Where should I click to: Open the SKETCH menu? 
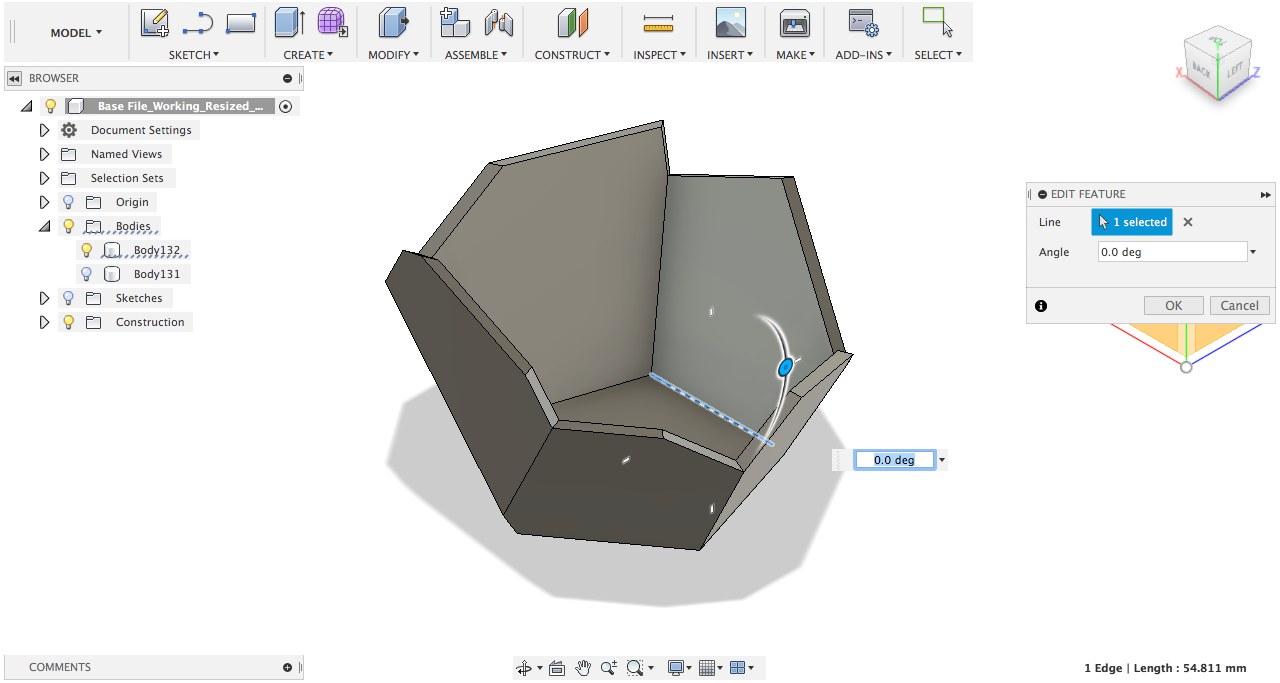(x=194, y=55)
